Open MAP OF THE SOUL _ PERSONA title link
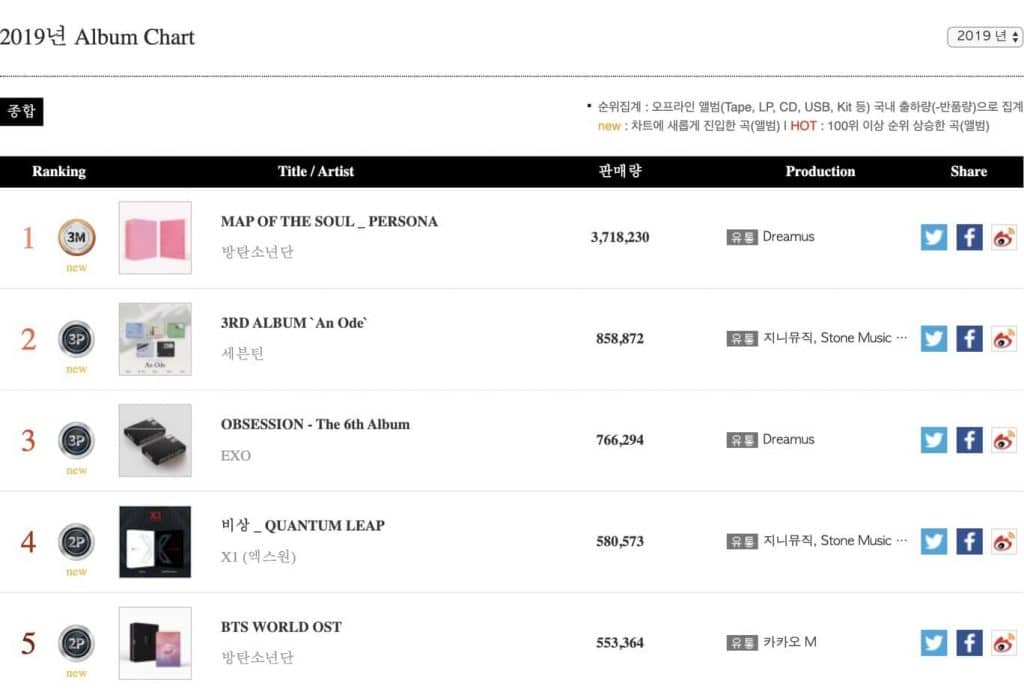 (x=329, y=221)
